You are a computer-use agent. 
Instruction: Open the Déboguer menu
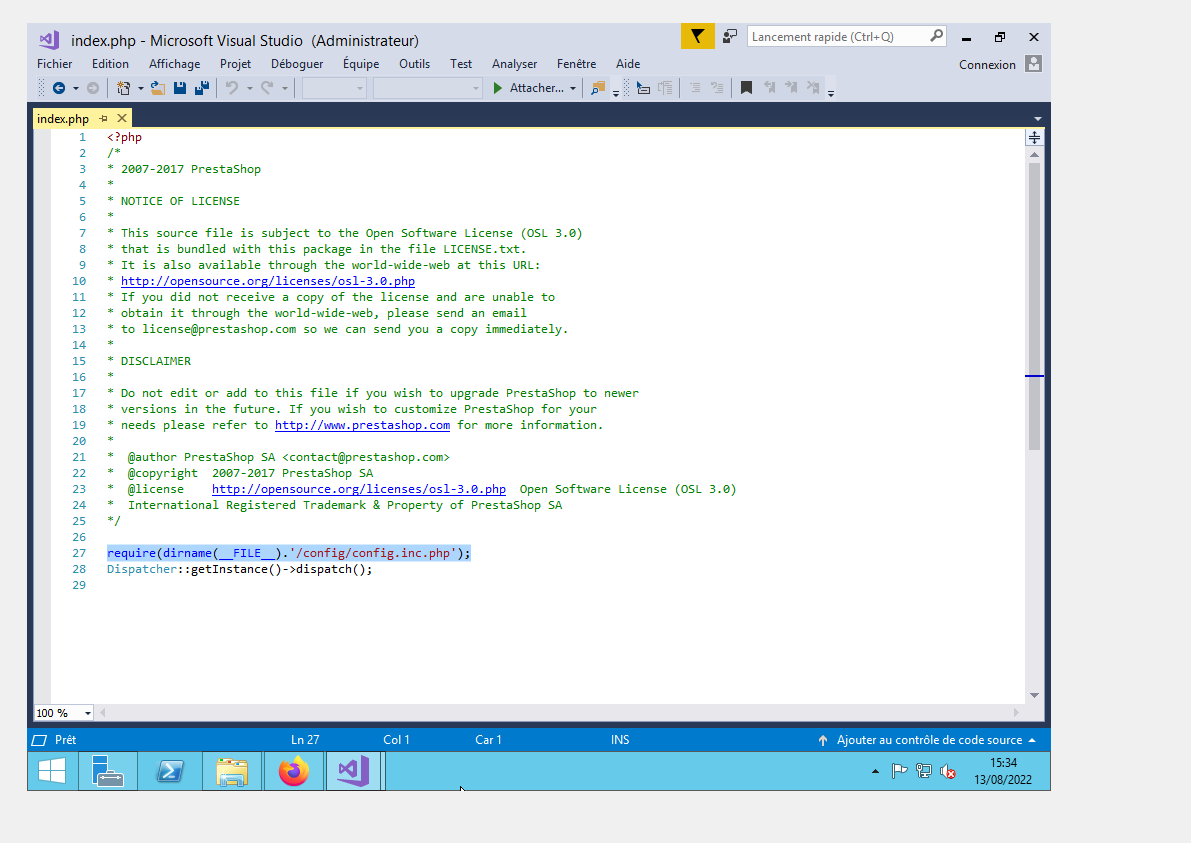tap(297, 64)
